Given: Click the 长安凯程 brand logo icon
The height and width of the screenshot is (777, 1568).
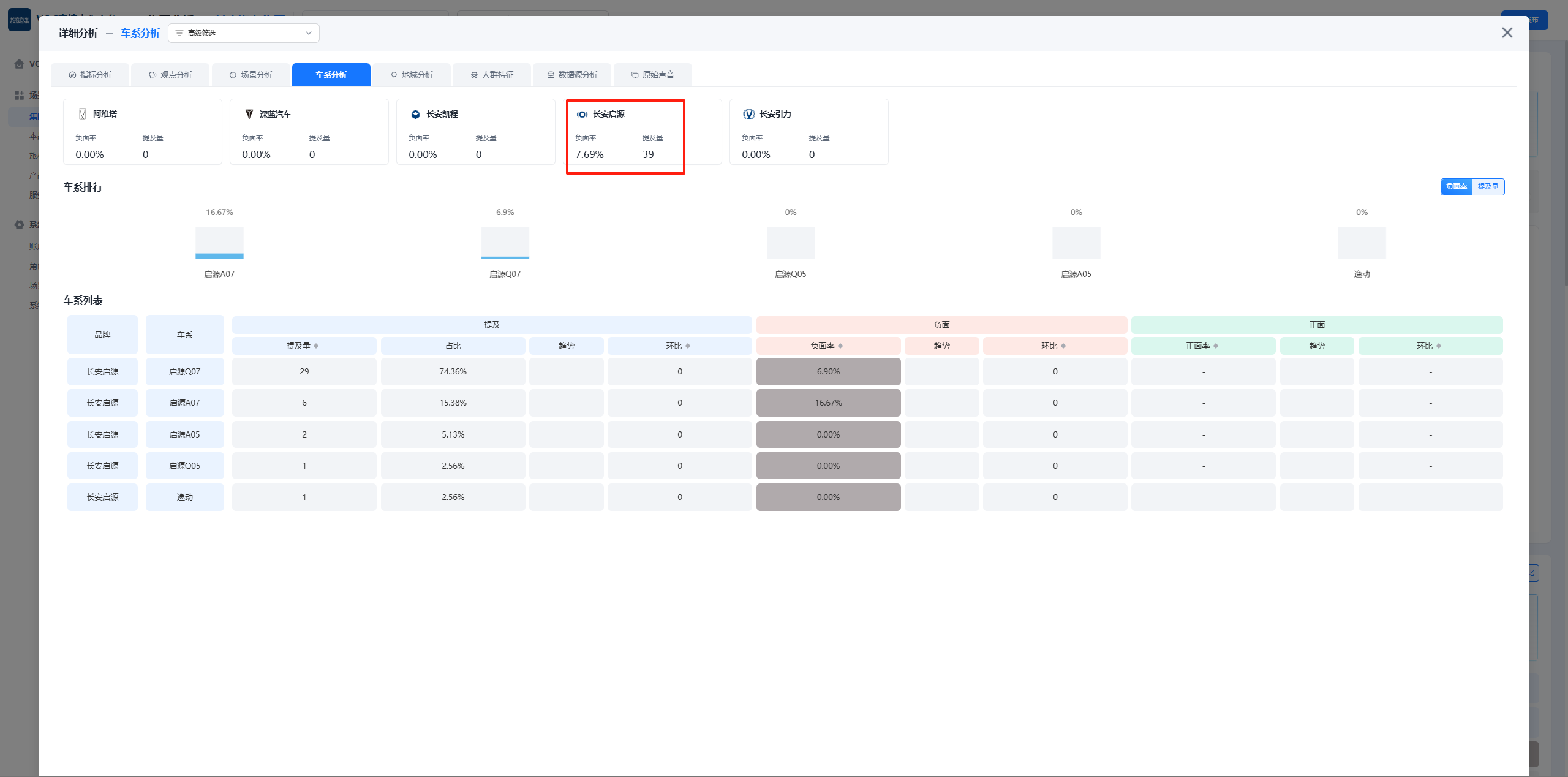Looking at the screenshot, I should tap(415, 114).
